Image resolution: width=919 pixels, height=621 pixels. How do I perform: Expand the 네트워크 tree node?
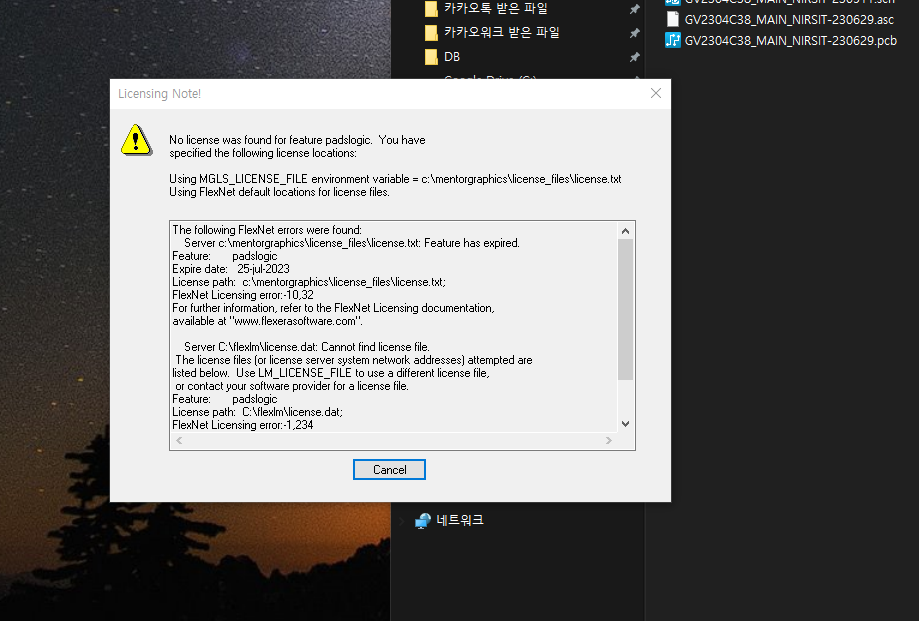(403, 521)
